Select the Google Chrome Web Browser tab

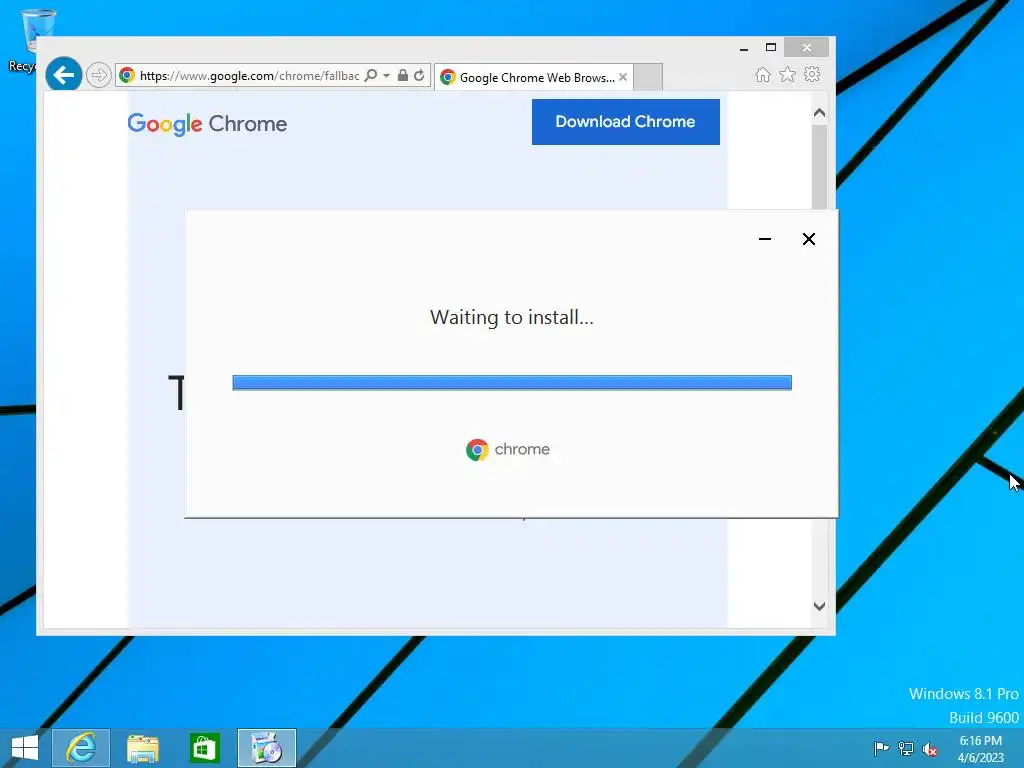coord(533,77)
